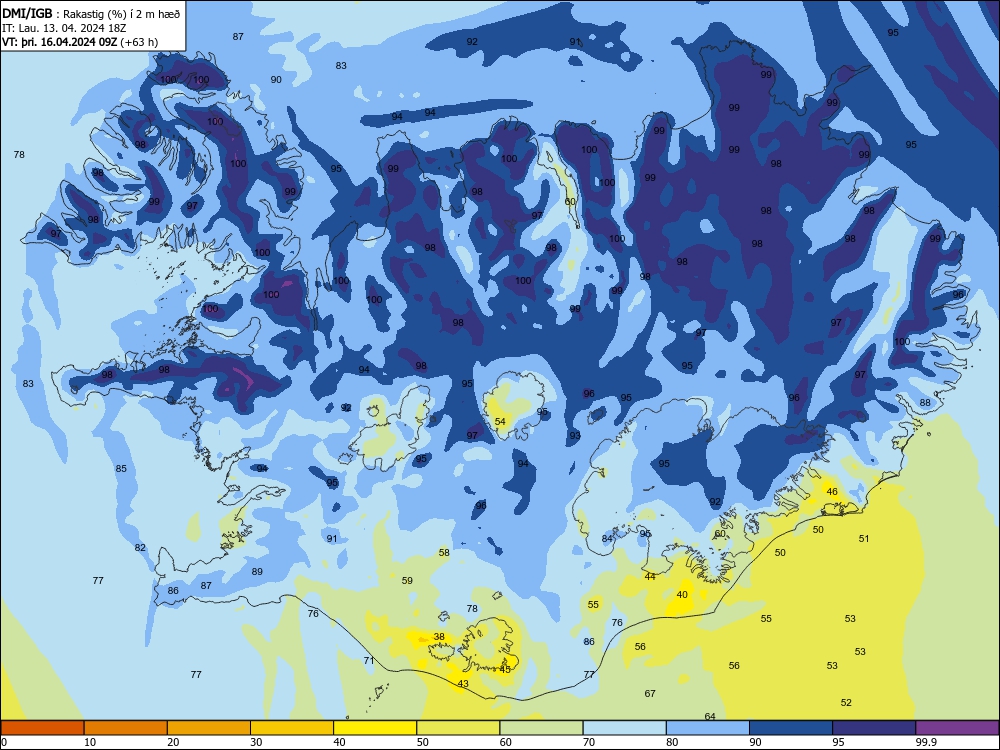This screenshot has width=1000, height=750.
Task: Select the '70' legend scale label
Action: 589,742
